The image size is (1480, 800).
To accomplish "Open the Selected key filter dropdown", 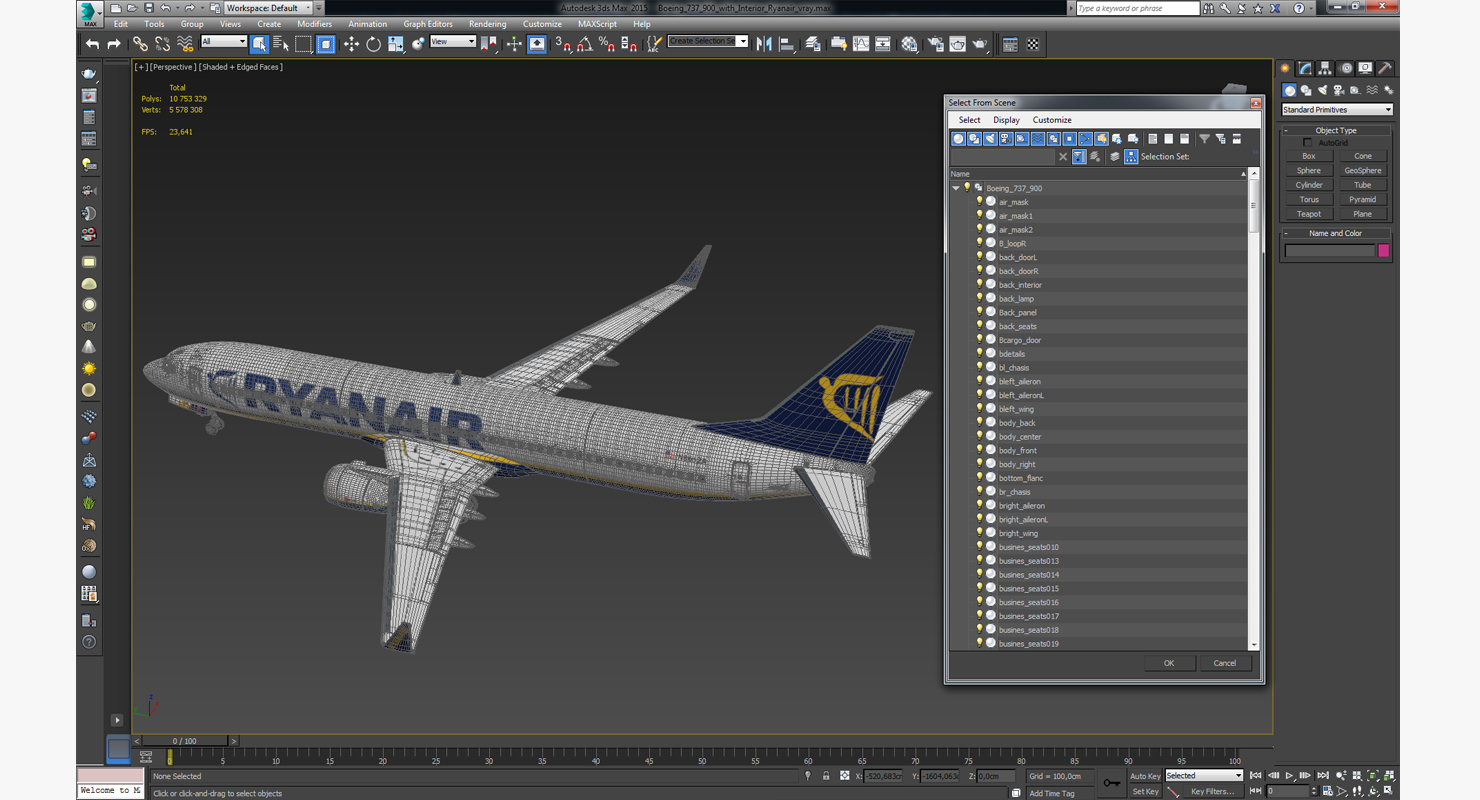I will [1204, 776].
